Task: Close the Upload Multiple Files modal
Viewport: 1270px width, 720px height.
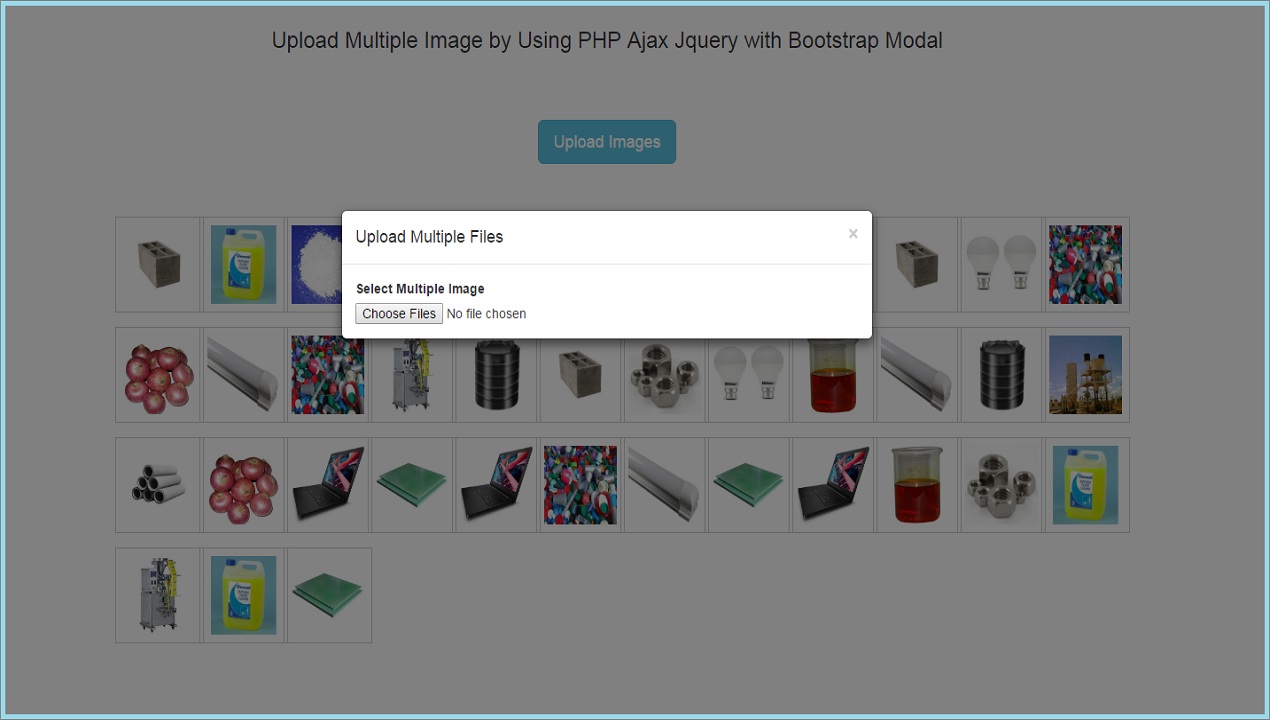Action: coord(853,233)
